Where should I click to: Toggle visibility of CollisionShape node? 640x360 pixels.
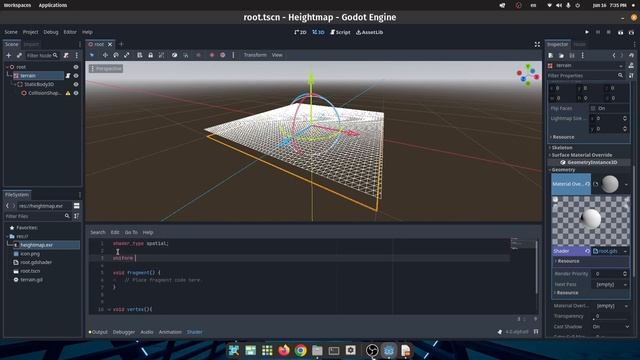coord(76,93)
